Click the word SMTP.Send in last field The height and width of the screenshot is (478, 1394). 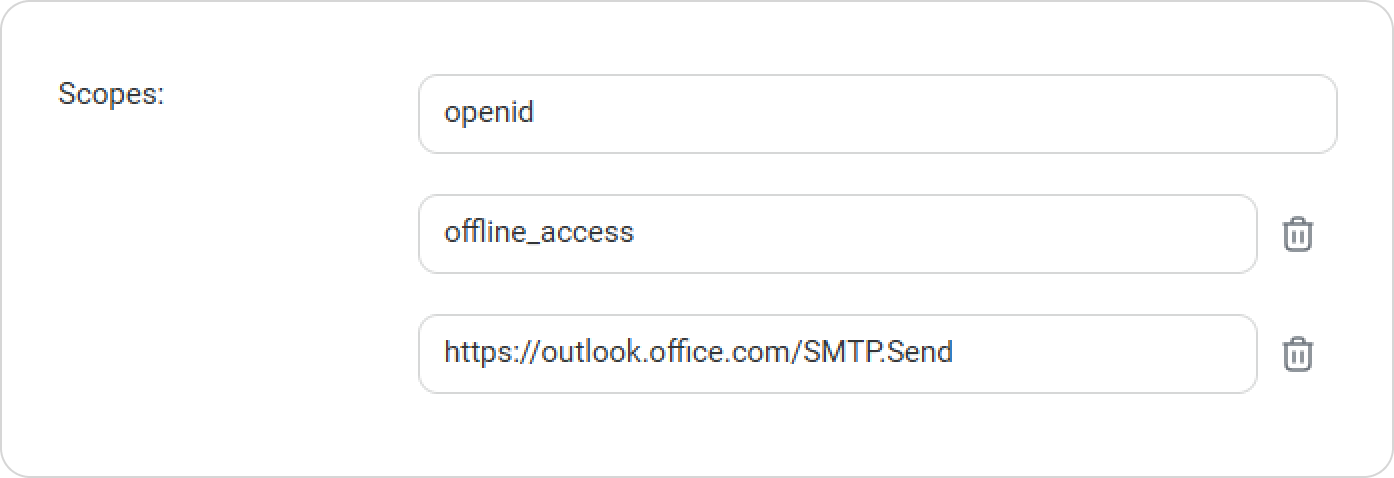[x=878, y=353]
